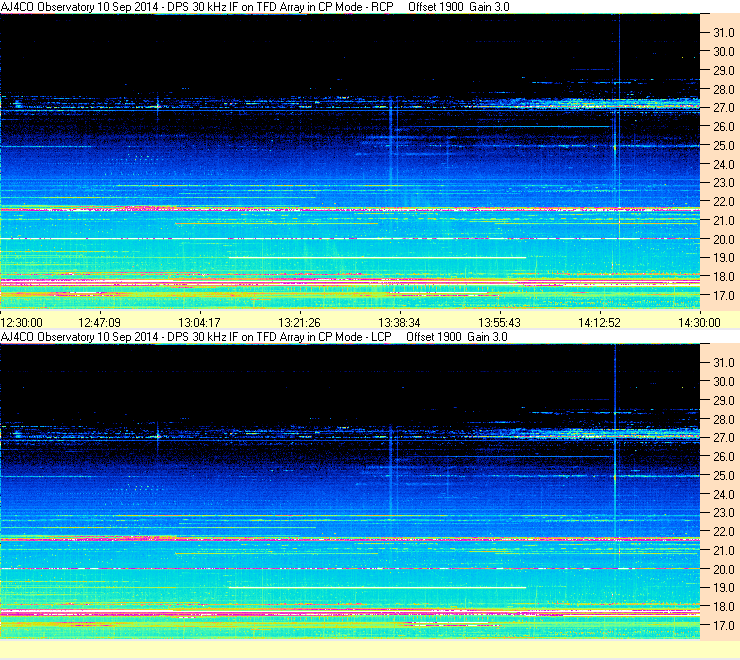This screenshot has height=660, width=740.
Task: Click the 18.0 frequency label on LCP plot
Action: coord(724,607)
